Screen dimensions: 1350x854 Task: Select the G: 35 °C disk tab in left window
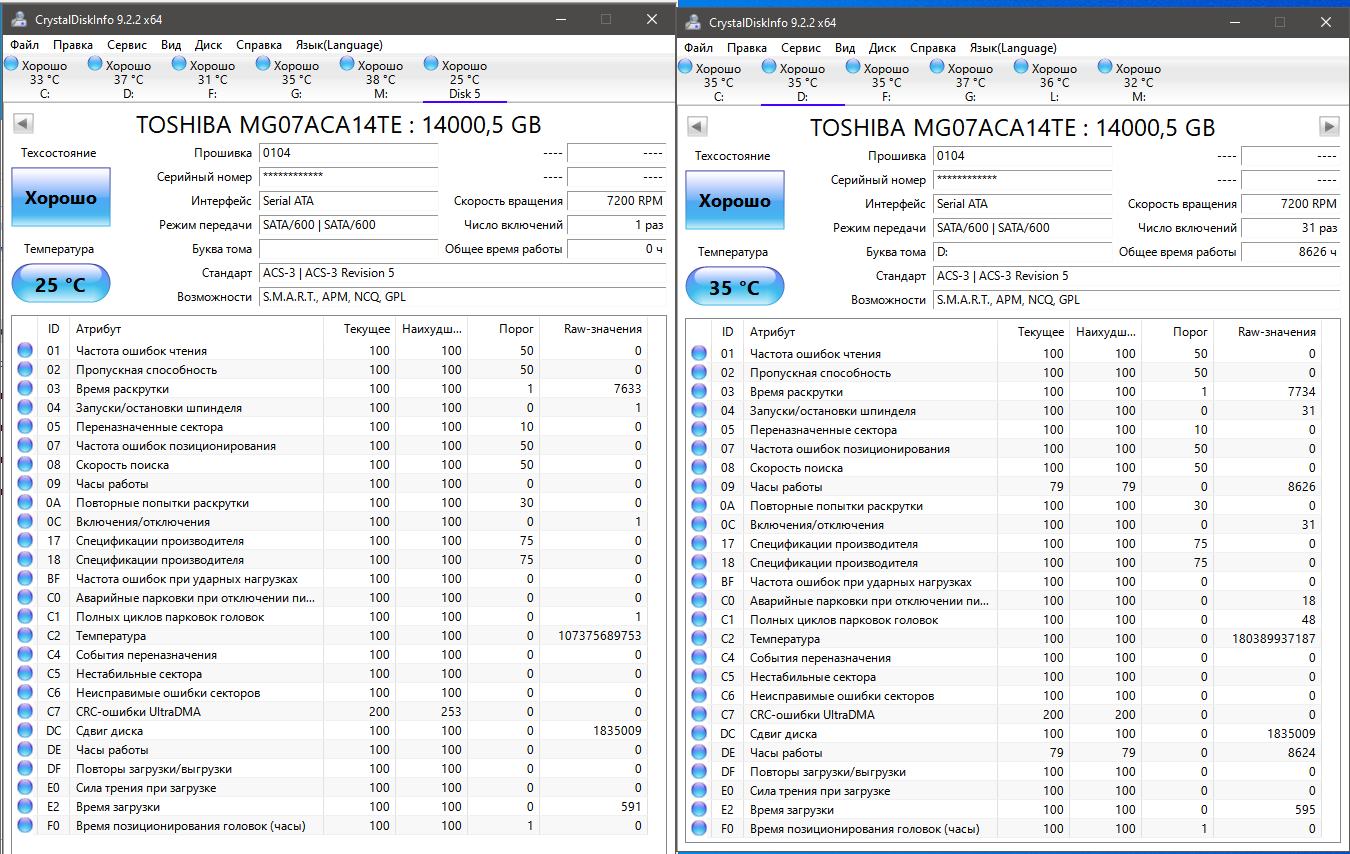point(297,79)
